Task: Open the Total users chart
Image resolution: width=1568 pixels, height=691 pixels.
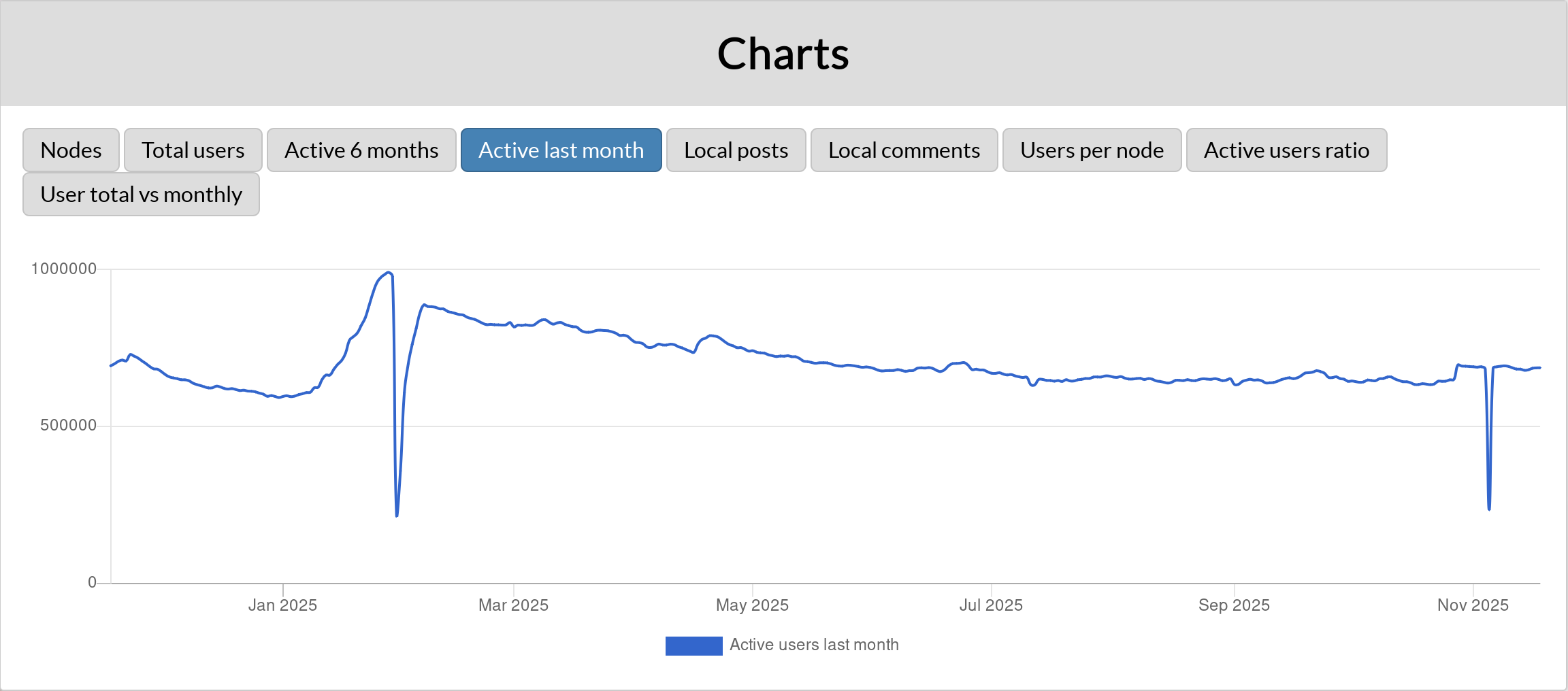Action: [193, 150]
